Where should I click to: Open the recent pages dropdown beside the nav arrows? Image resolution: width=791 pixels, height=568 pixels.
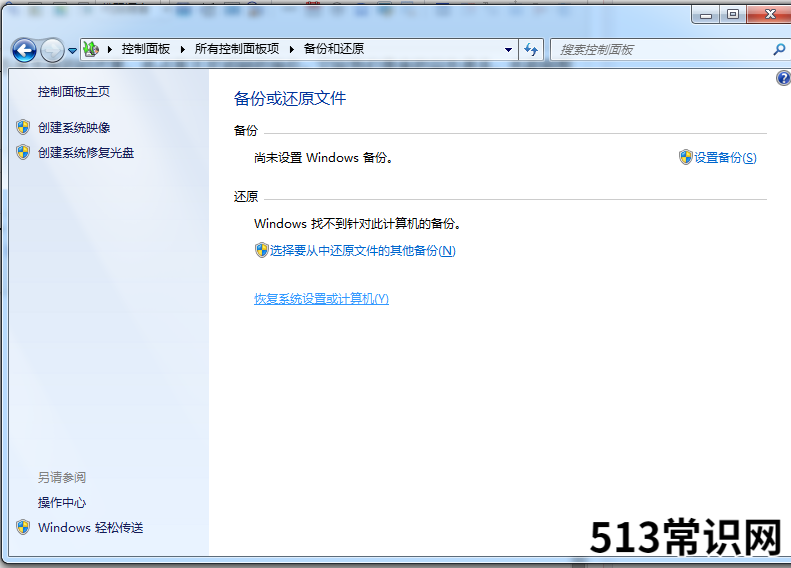72,50
